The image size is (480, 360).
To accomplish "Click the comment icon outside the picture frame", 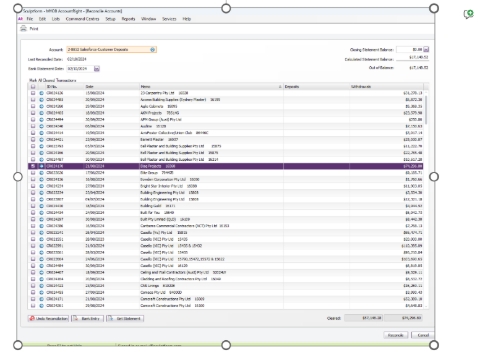I will [x=468, y=14].
